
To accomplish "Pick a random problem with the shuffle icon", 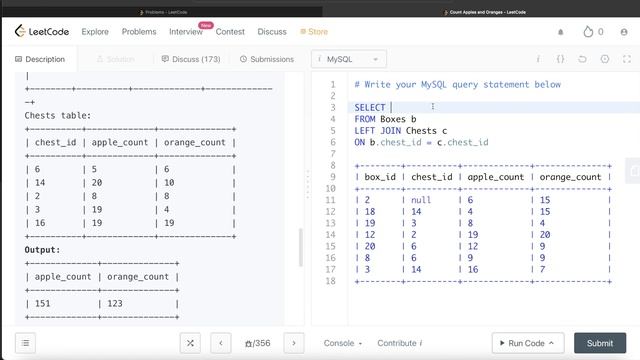I will click(x=190, y=343).
